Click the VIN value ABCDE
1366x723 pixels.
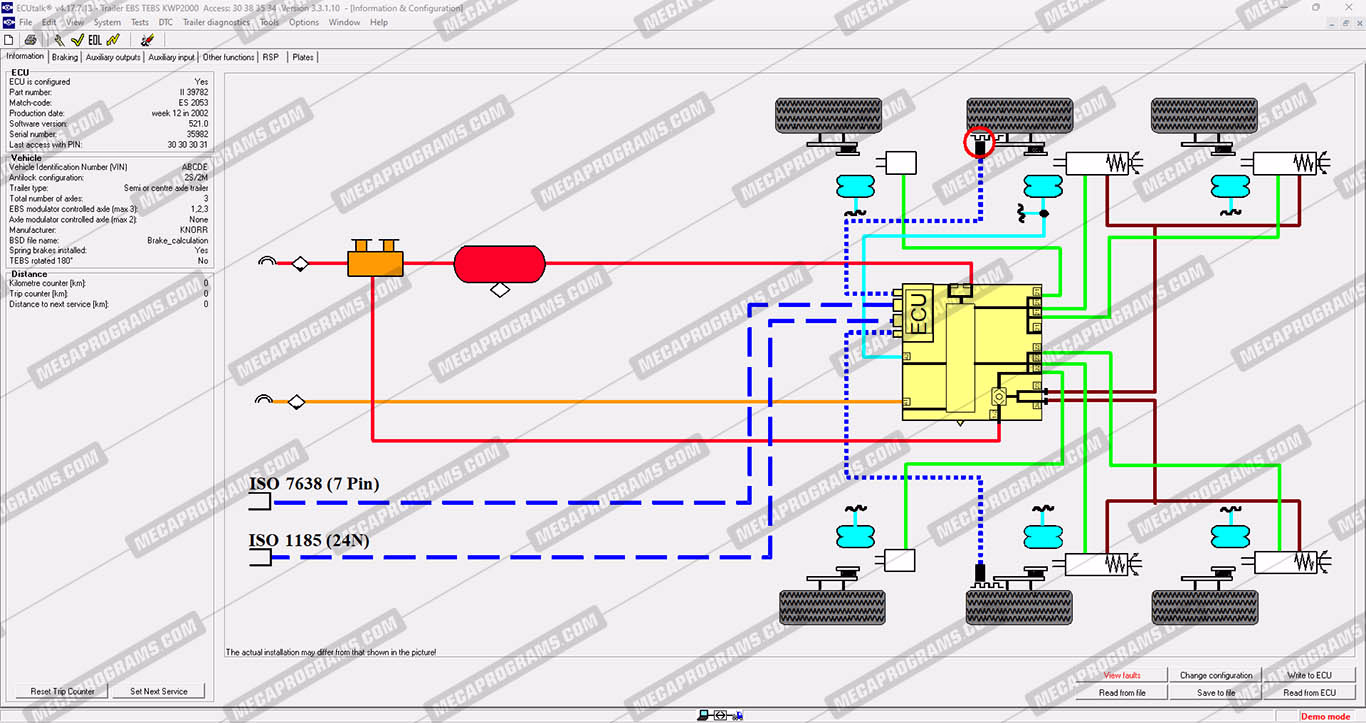point(195,167)
